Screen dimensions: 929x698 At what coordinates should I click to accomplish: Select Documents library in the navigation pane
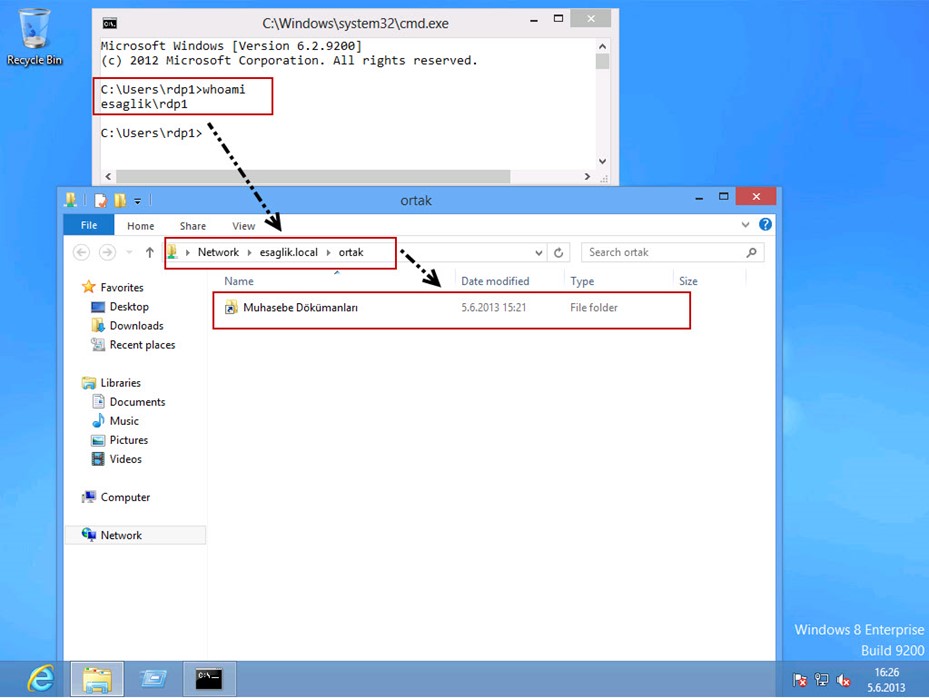pos(137,402)
